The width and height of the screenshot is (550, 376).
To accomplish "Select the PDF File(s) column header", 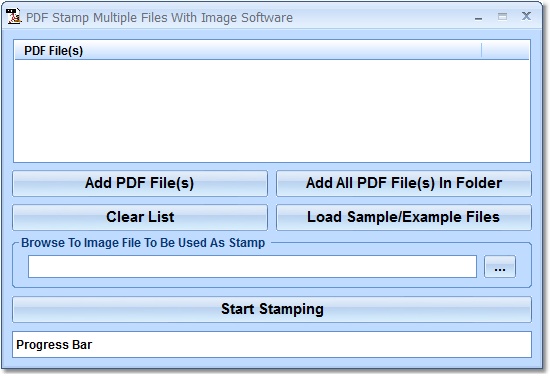I will coord(248,51).
